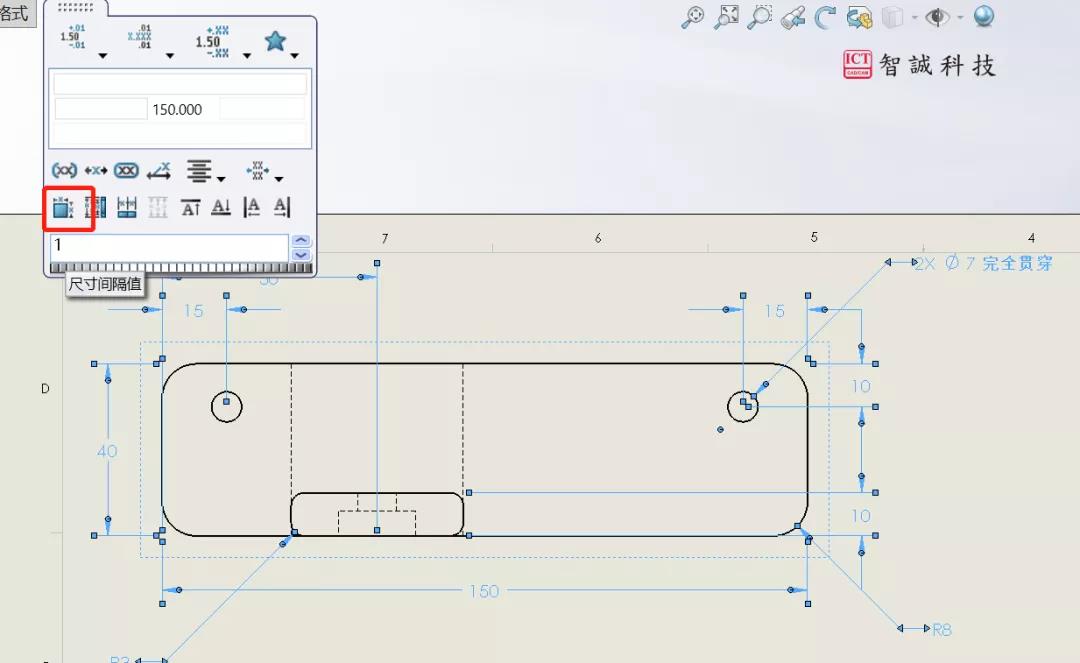The width and height of the screenshot is (1080, 663).
Task: Return to previous view with telescope icon
Action: [x=793, y=17]
